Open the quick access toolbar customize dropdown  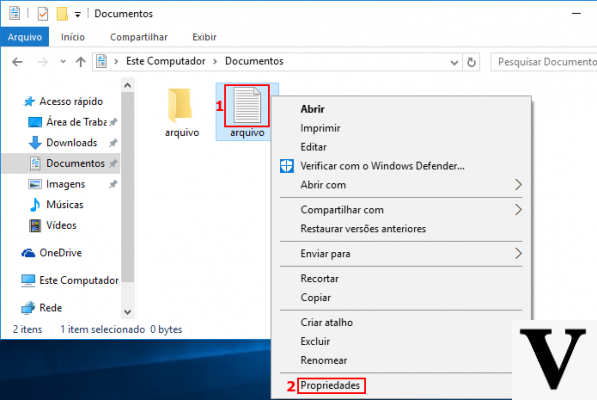78,14
